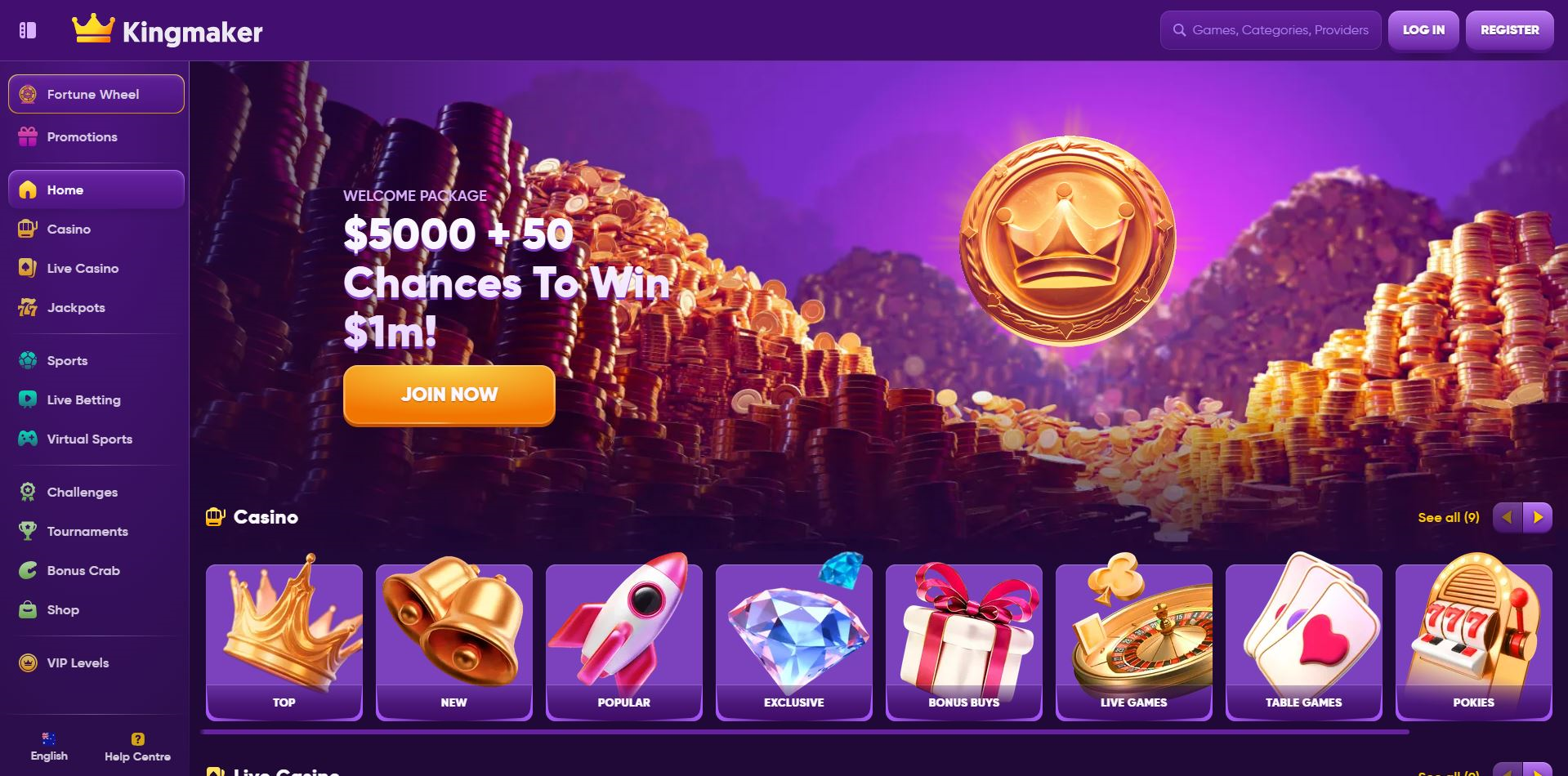Visit the Shop from the sidebar
Image resolution: width=1568 pixels, height=776 pixels.
coord(96,609)
